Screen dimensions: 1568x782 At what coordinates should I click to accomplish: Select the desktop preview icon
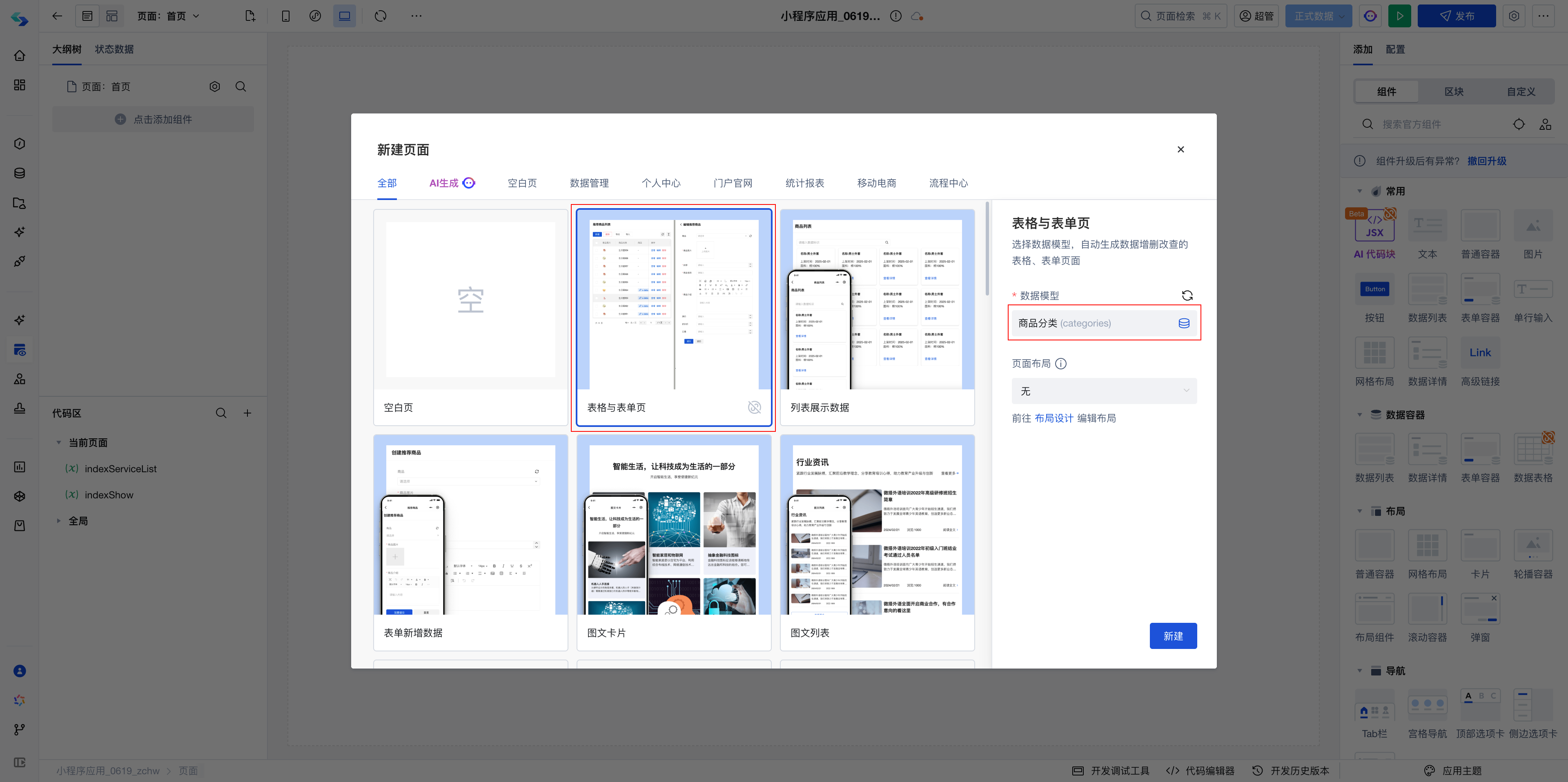coord(345,16)
